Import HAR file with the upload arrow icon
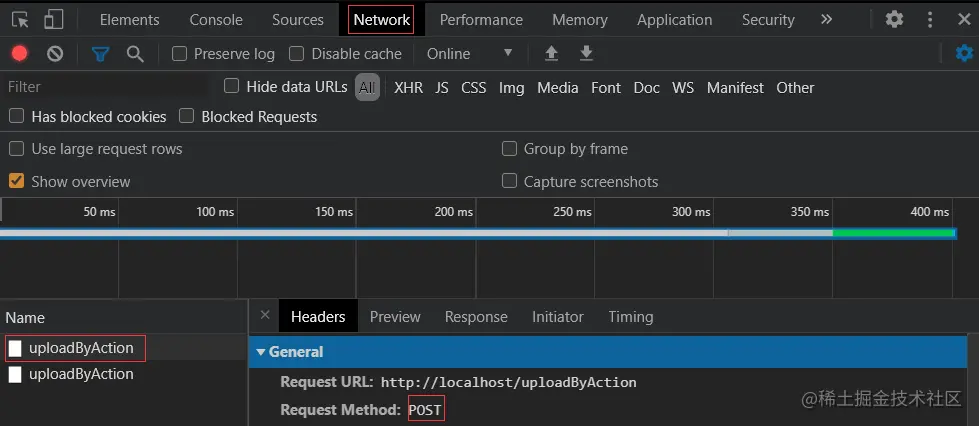This screenshot has width=979, height=426. click(x=551, y=54)
